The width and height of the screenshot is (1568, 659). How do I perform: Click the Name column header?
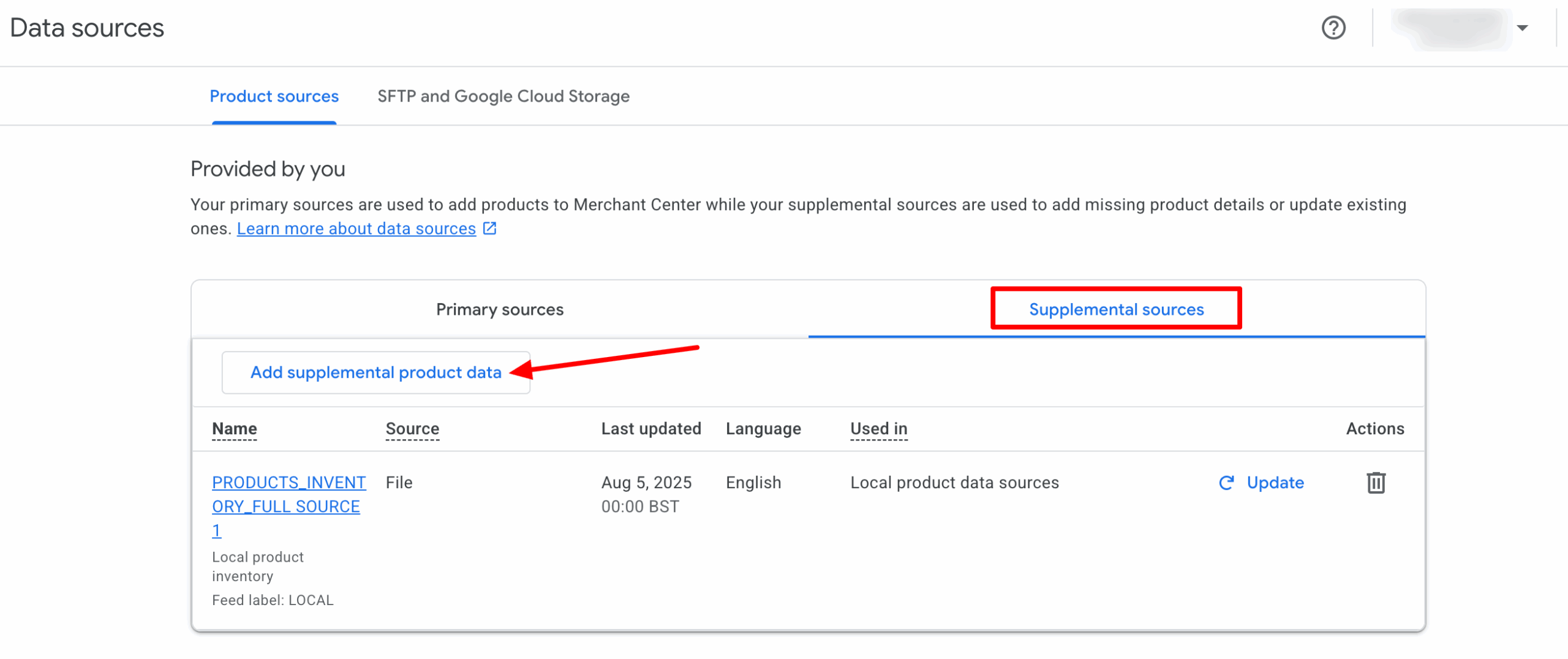pyautogui.click(x=234, y=429)
